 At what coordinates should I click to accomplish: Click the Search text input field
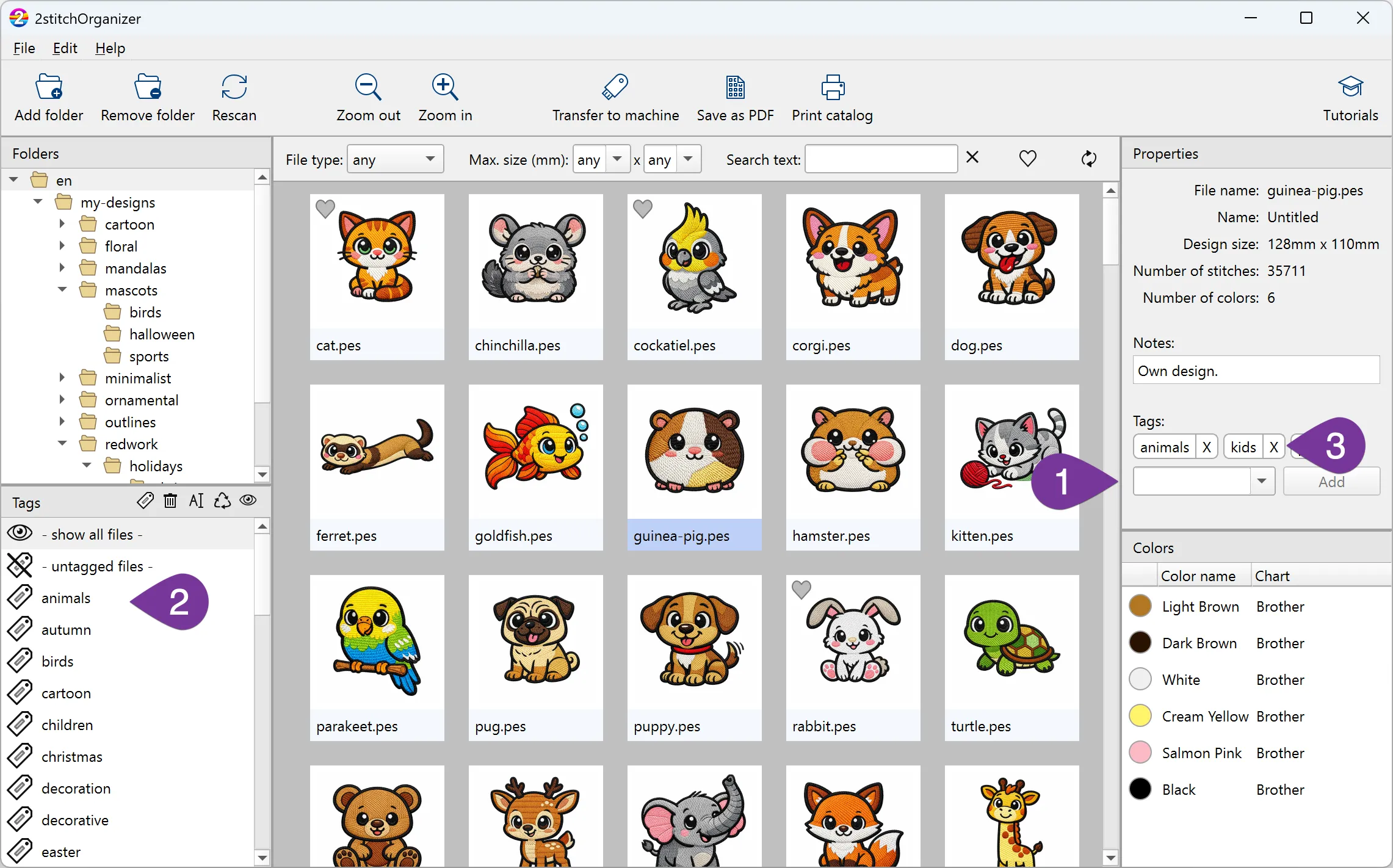pyautogui.click(x=881, y=159)
